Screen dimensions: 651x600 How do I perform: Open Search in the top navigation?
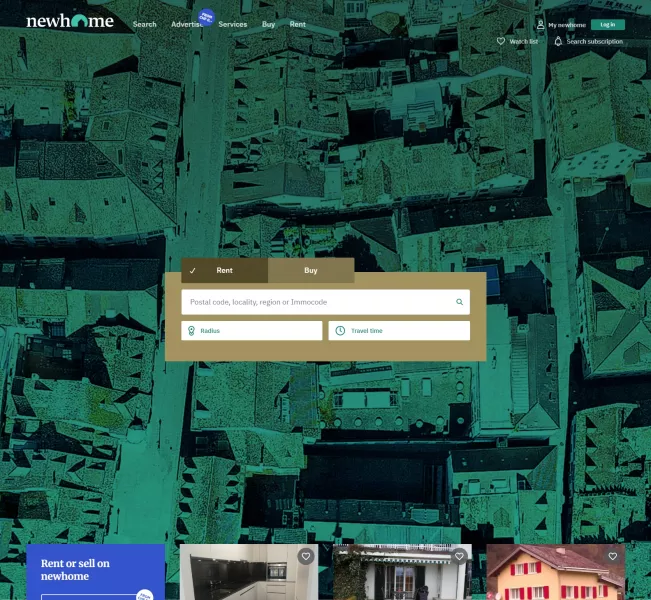[145, 24]
